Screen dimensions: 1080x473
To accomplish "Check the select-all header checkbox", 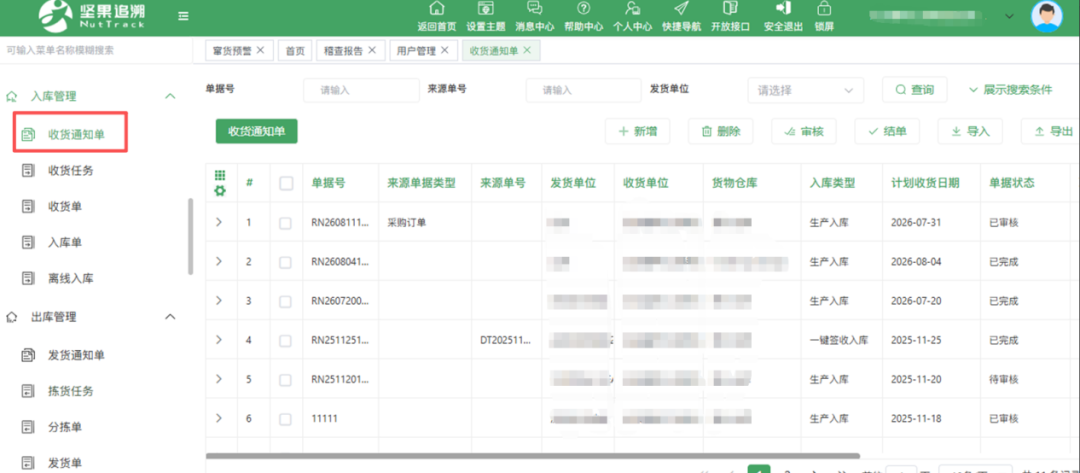I will (286, 183).
